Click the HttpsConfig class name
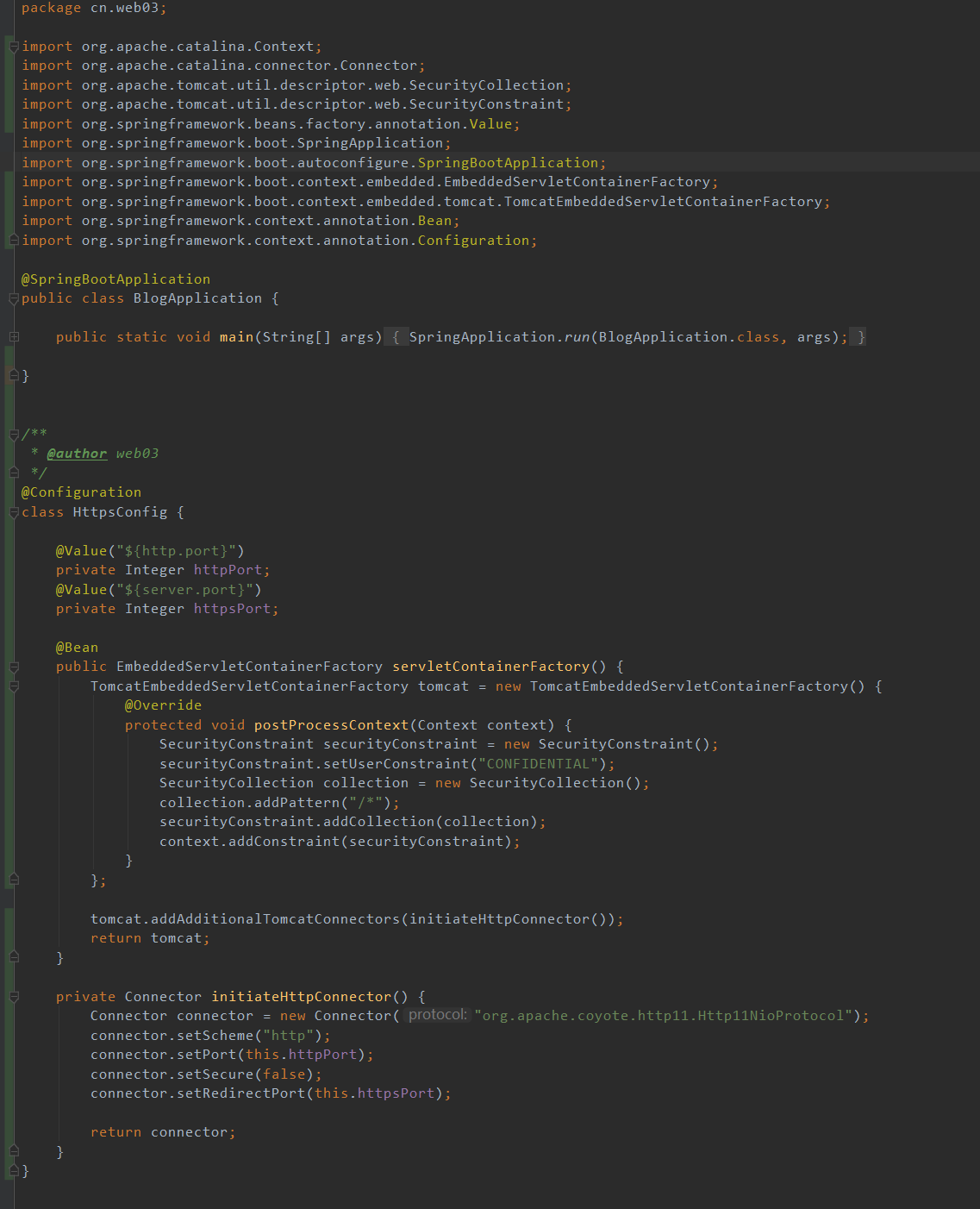Screen dimensions: 980x1209 tap(120, 512)
